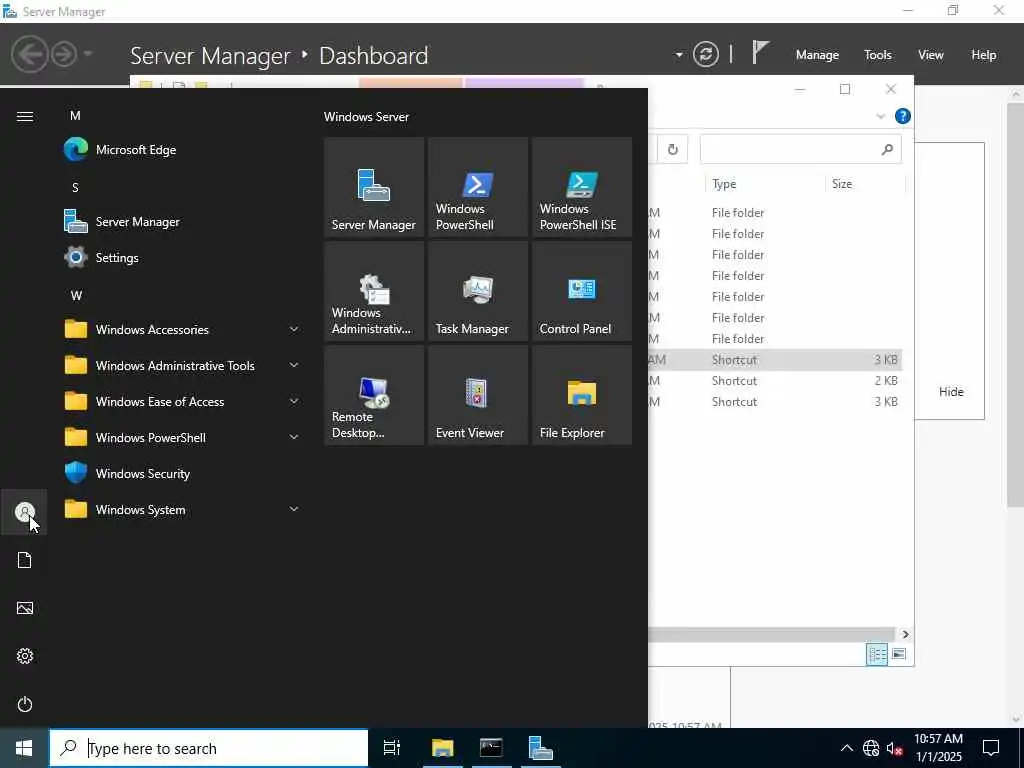
Task: Click the File Explorer search field
Action: 801,150
